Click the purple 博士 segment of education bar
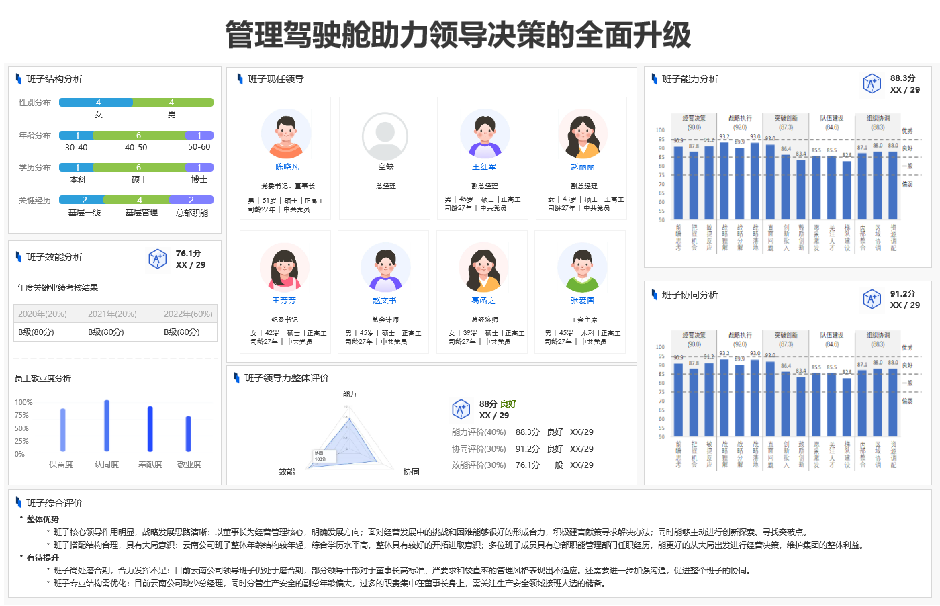The image size is (940, 606). (x=199, y=167)
